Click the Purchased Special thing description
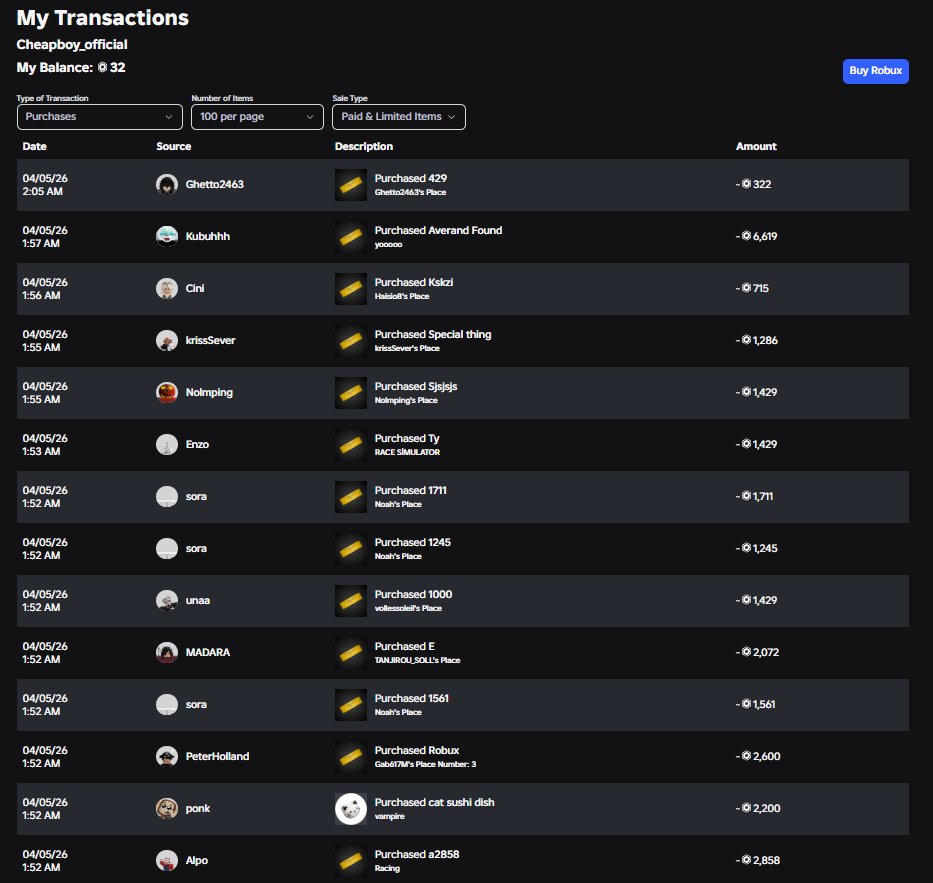Image resolution: width=933 pixels, height=883 pixels. pyautogui.click(x=433, y=334)
